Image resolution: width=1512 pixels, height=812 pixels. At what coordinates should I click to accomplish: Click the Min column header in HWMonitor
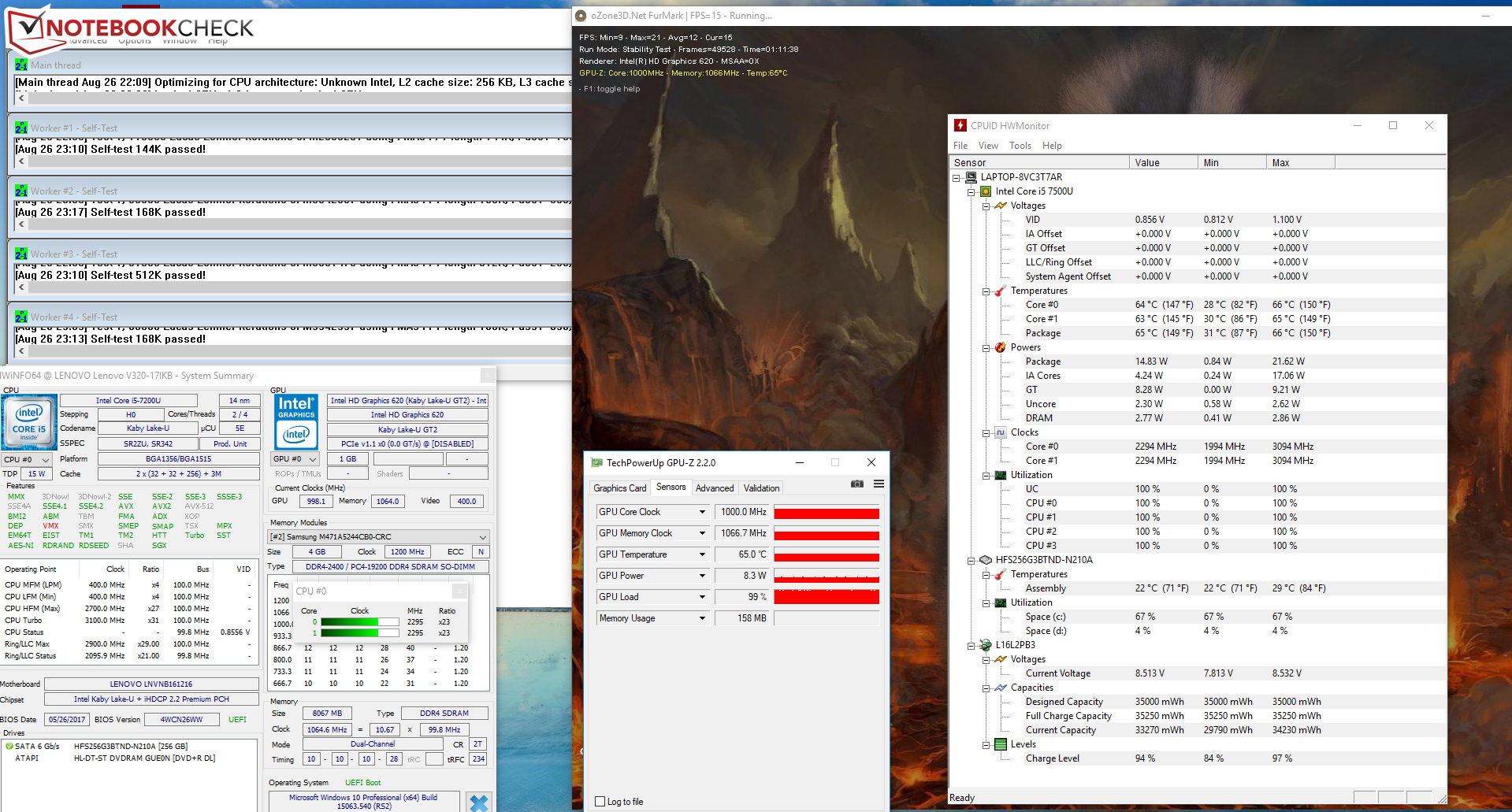1232,163
